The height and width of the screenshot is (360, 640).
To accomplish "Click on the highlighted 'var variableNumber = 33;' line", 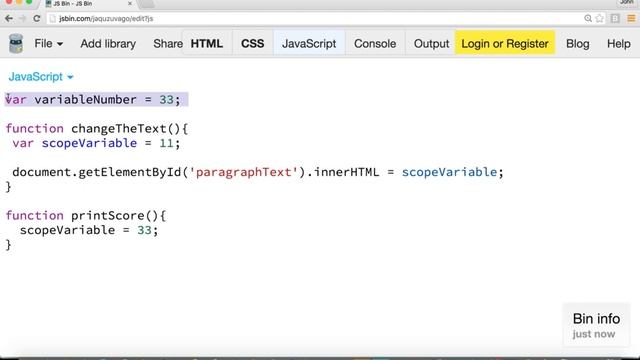I will [x=97, y=100].
